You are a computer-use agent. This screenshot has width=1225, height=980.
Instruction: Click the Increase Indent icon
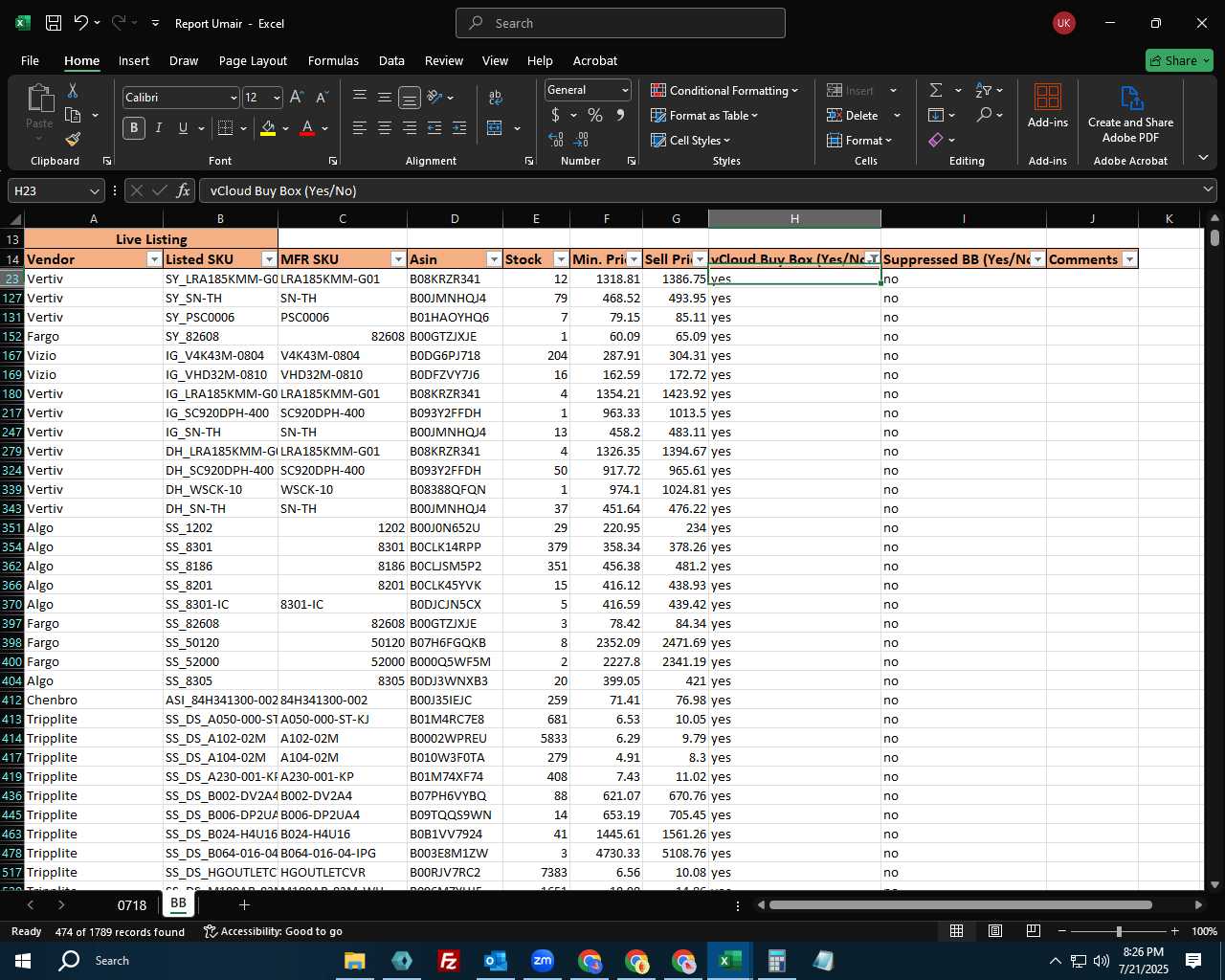pyautogui.click(x=459, y=127)
